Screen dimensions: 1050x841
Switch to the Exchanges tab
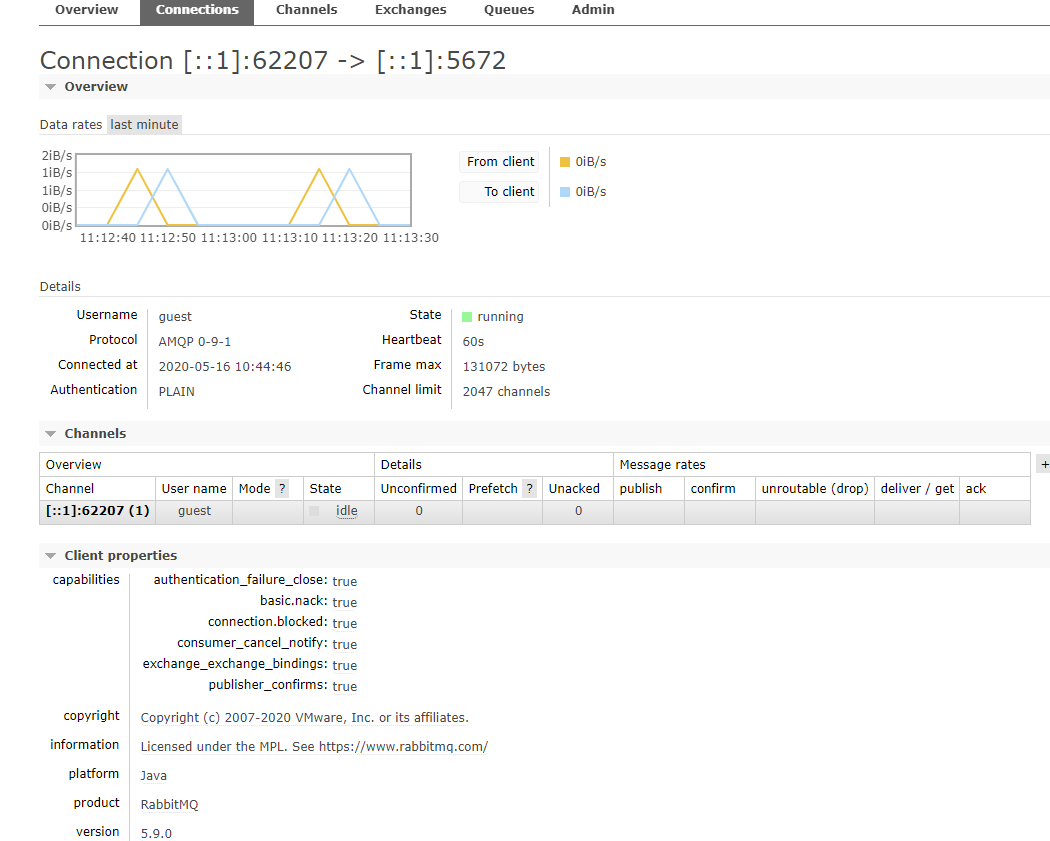tap(410, 10)
